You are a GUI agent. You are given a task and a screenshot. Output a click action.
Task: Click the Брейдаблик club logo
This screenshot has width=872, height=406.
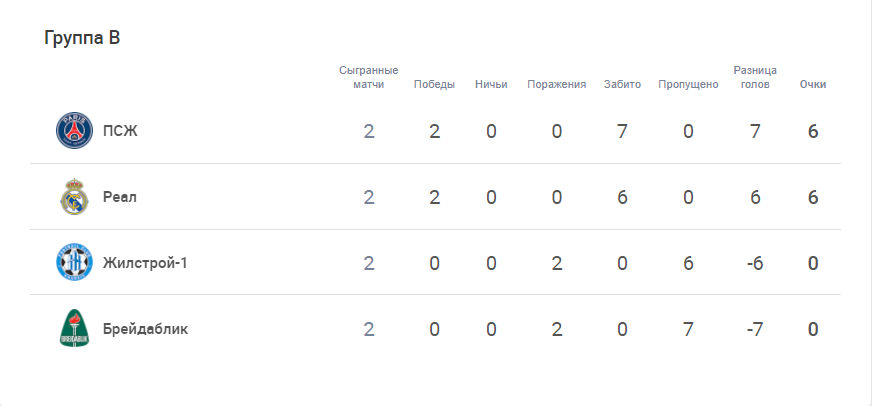[x=75, y=329]
